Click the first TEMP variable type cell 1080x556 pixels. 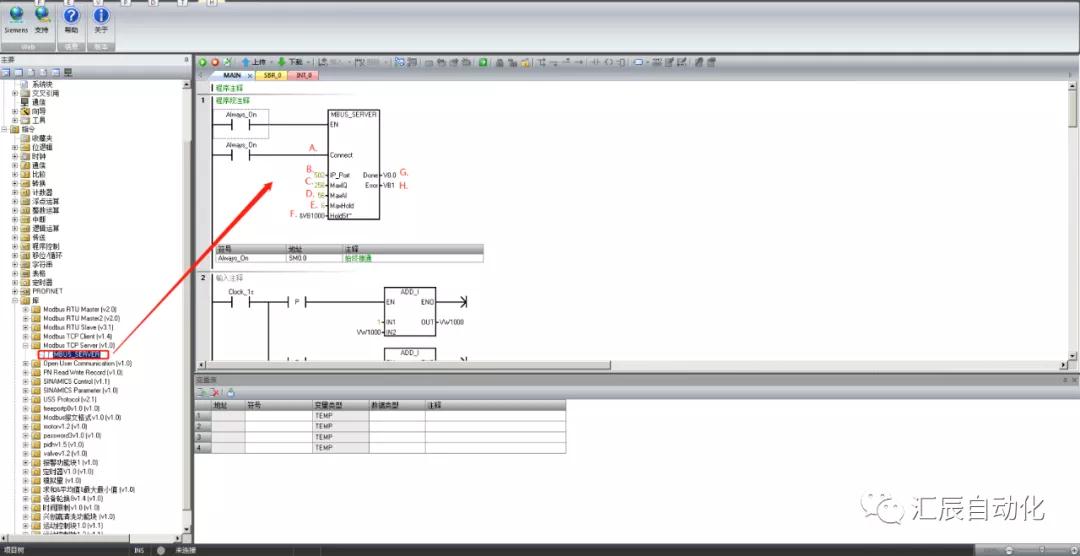(x=340, y=417)
